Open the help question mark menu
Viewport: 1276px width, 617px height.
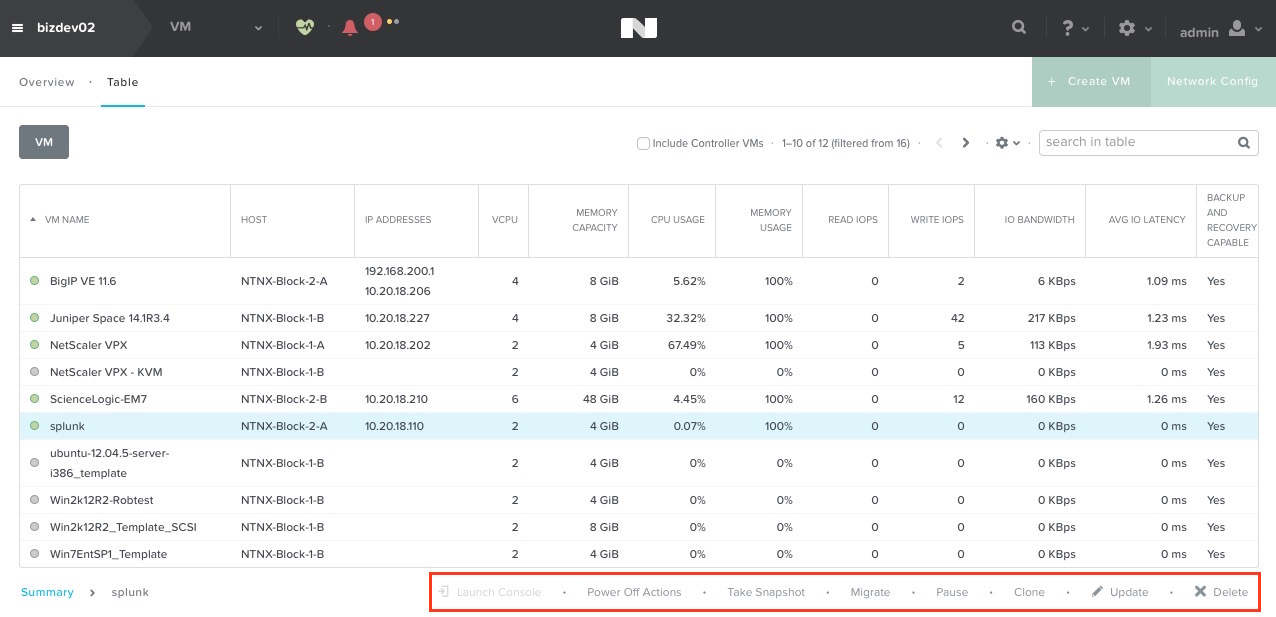(x=1075, y=28)
